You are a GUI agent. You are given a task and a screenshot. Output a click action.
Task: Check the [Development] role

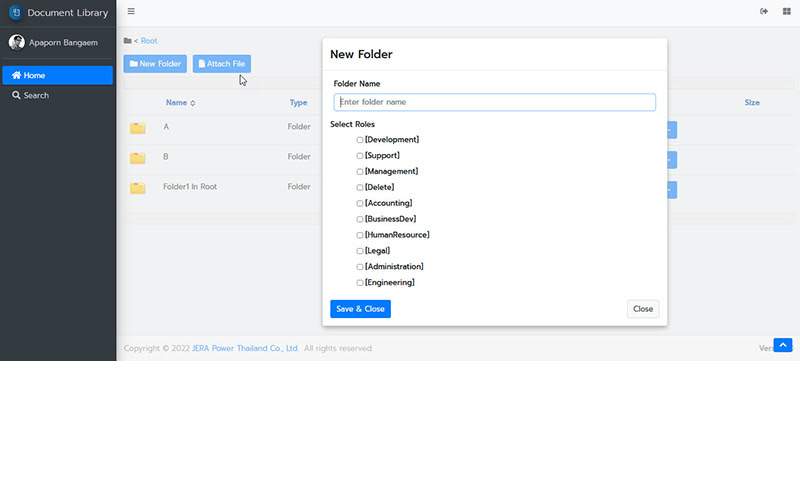coord(360,140)
